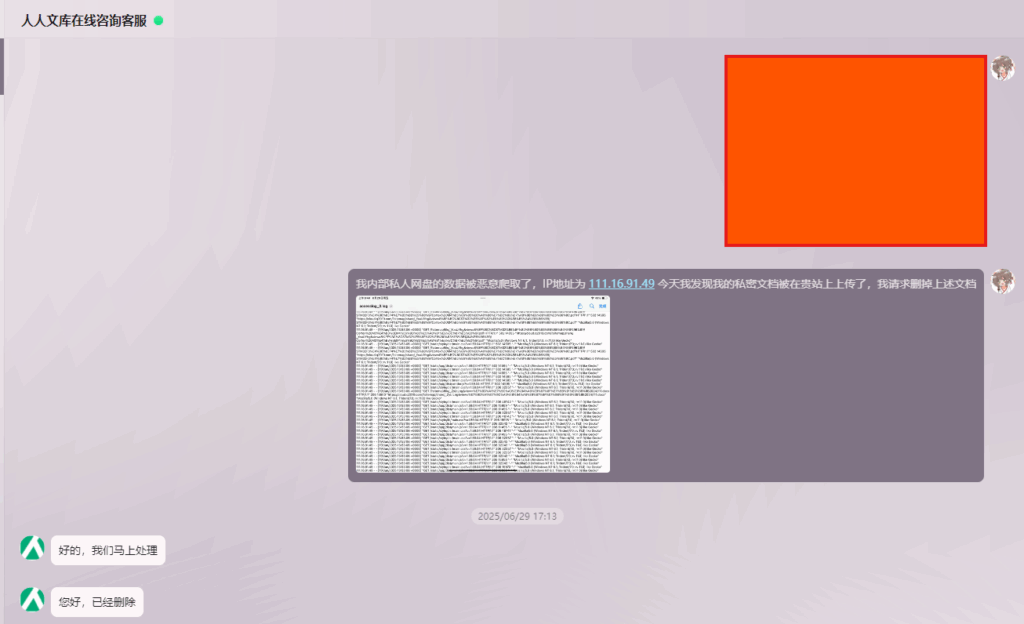Select the "您好，已经删除" reply bubble
Viewport: 1024px width, 624px height.
click(x=96, y=602)
